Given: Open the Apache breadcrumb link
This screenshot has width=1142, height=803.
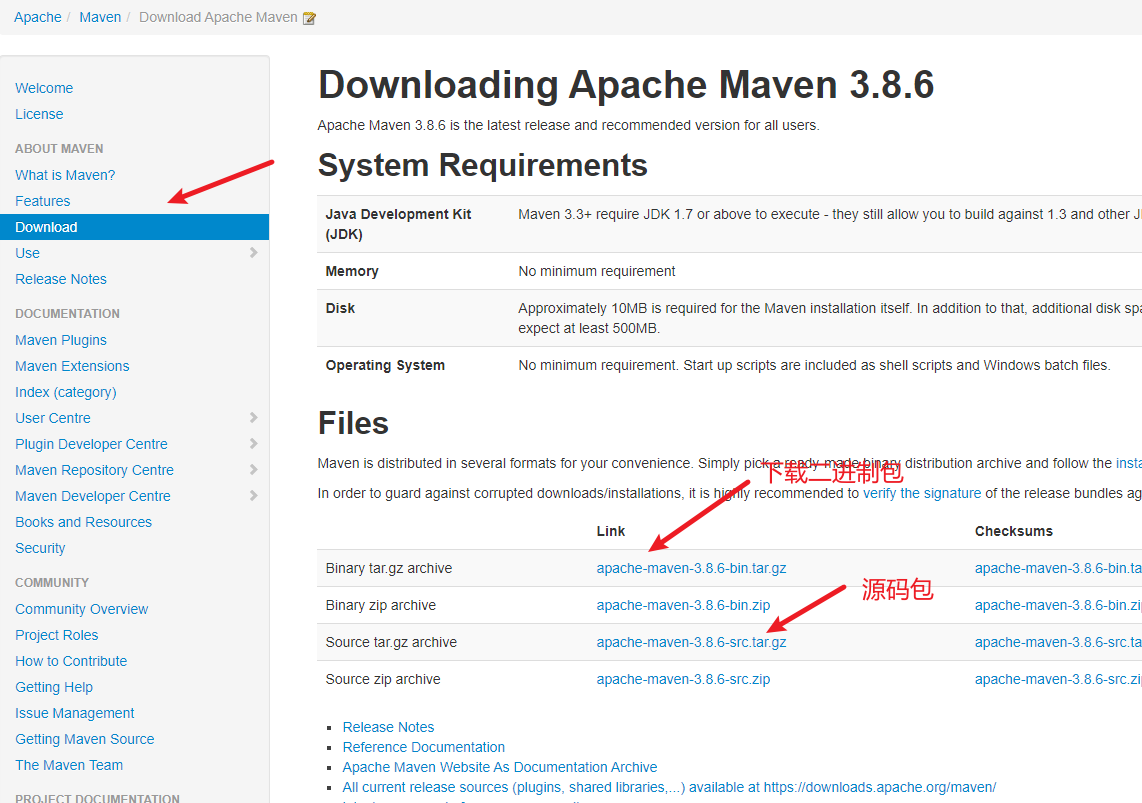Looking at the screenshot, I should tap(38, 17).
